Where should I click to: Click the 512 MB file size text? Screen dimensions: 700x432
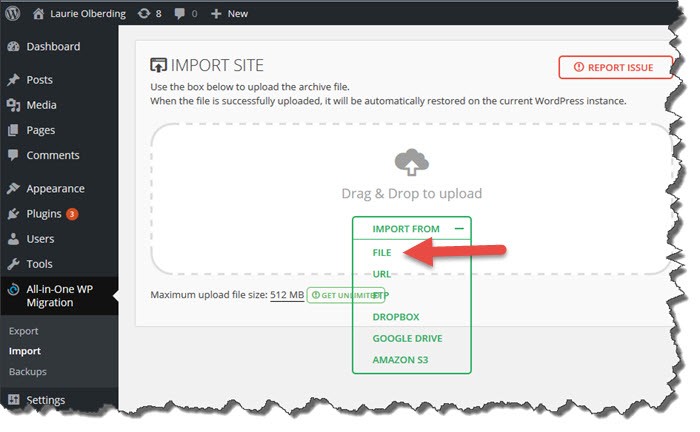click(287, 295)
